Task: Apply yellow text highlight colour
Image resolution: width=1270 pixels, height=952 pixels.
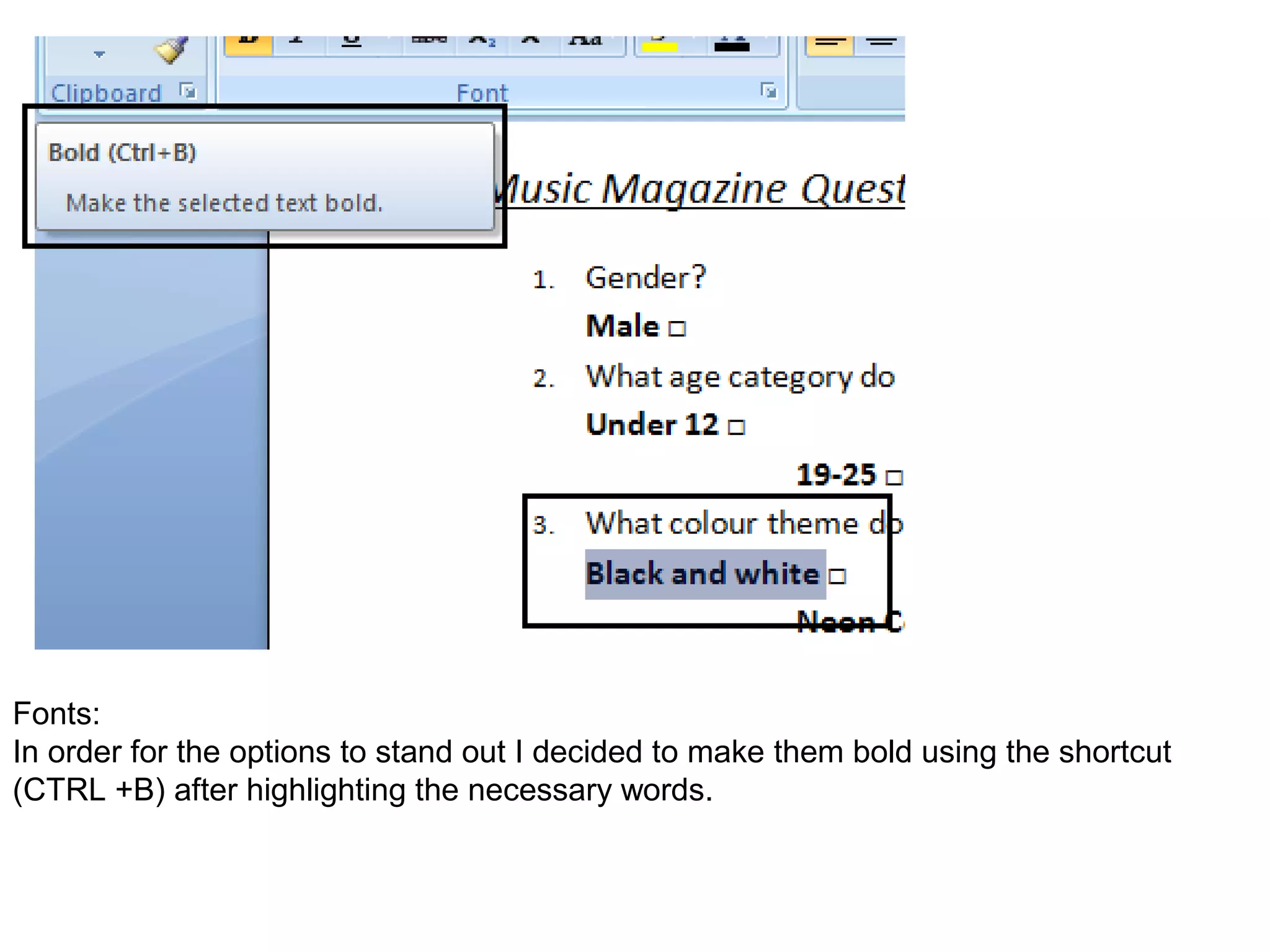Action: point(659,45)
